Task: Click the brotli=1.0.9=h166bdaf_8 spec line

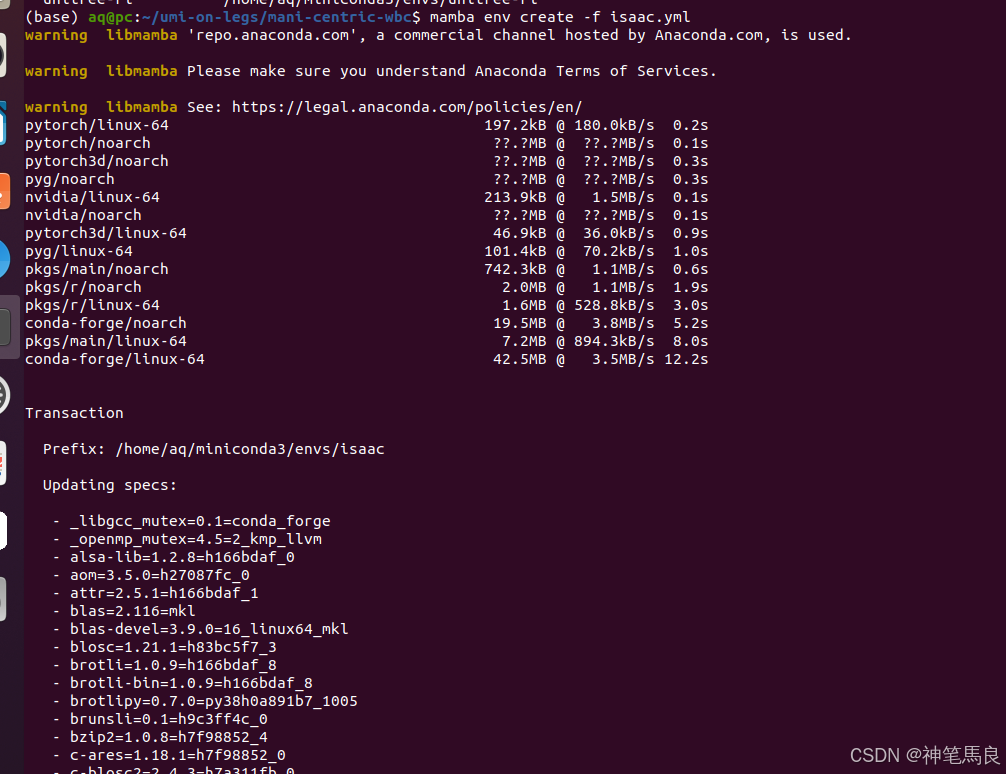Action: click(173, 664)
